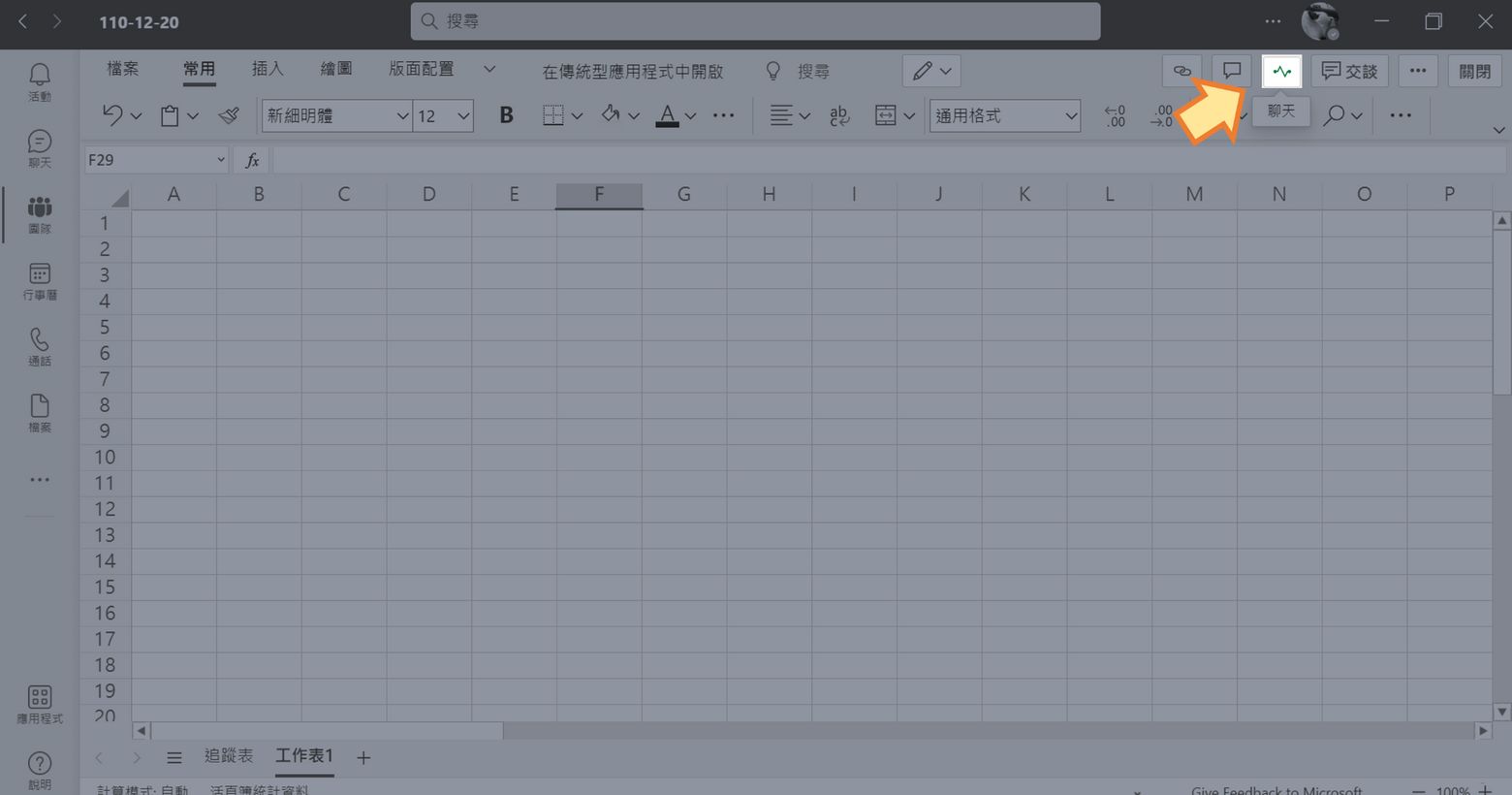
Task: Open the editing mode pencil dropdown
Action: [x=931, y=71]
